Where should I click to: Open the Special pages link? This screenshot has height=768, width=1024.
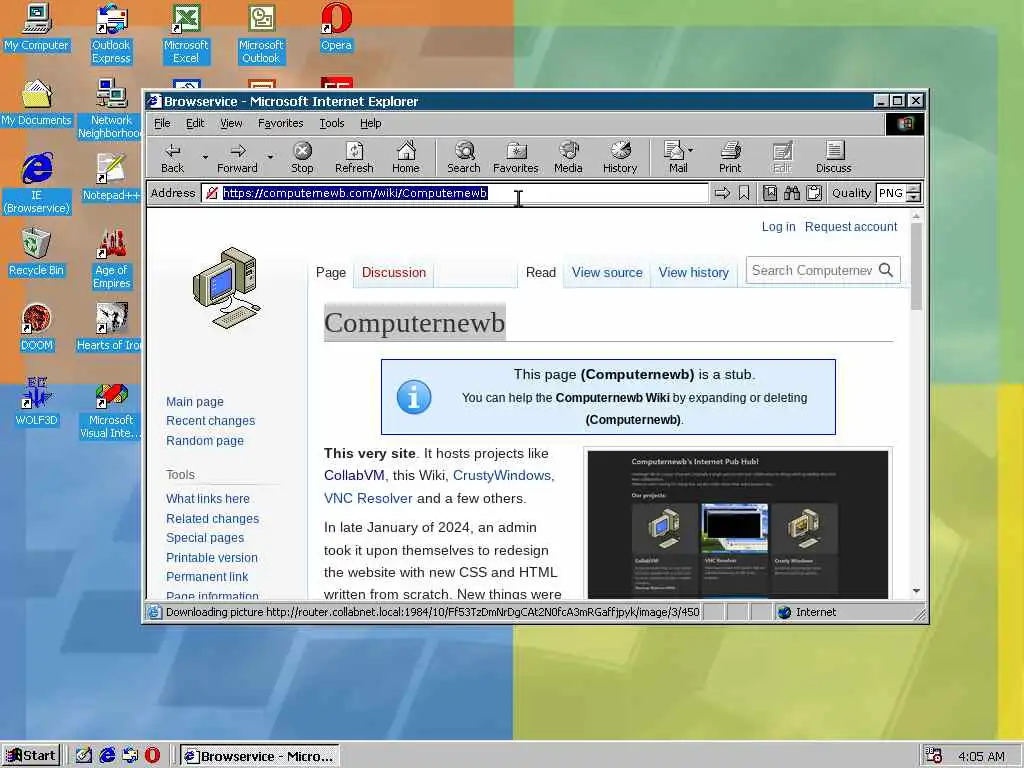click(205, 538)
